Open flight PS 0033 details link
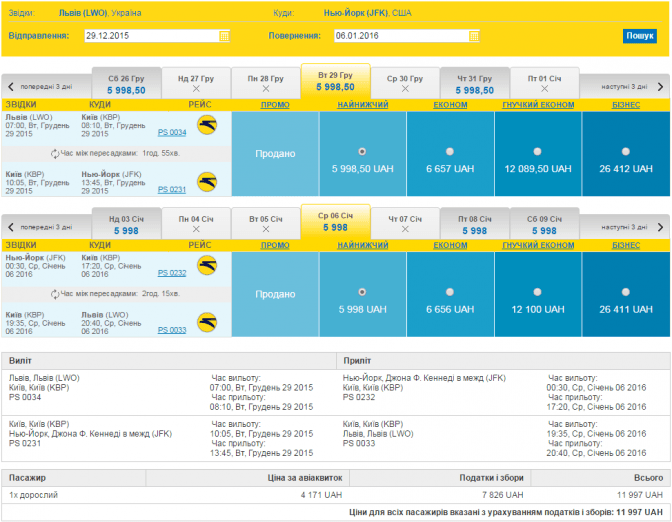The image size is (672, 522). tap(172, 330)
